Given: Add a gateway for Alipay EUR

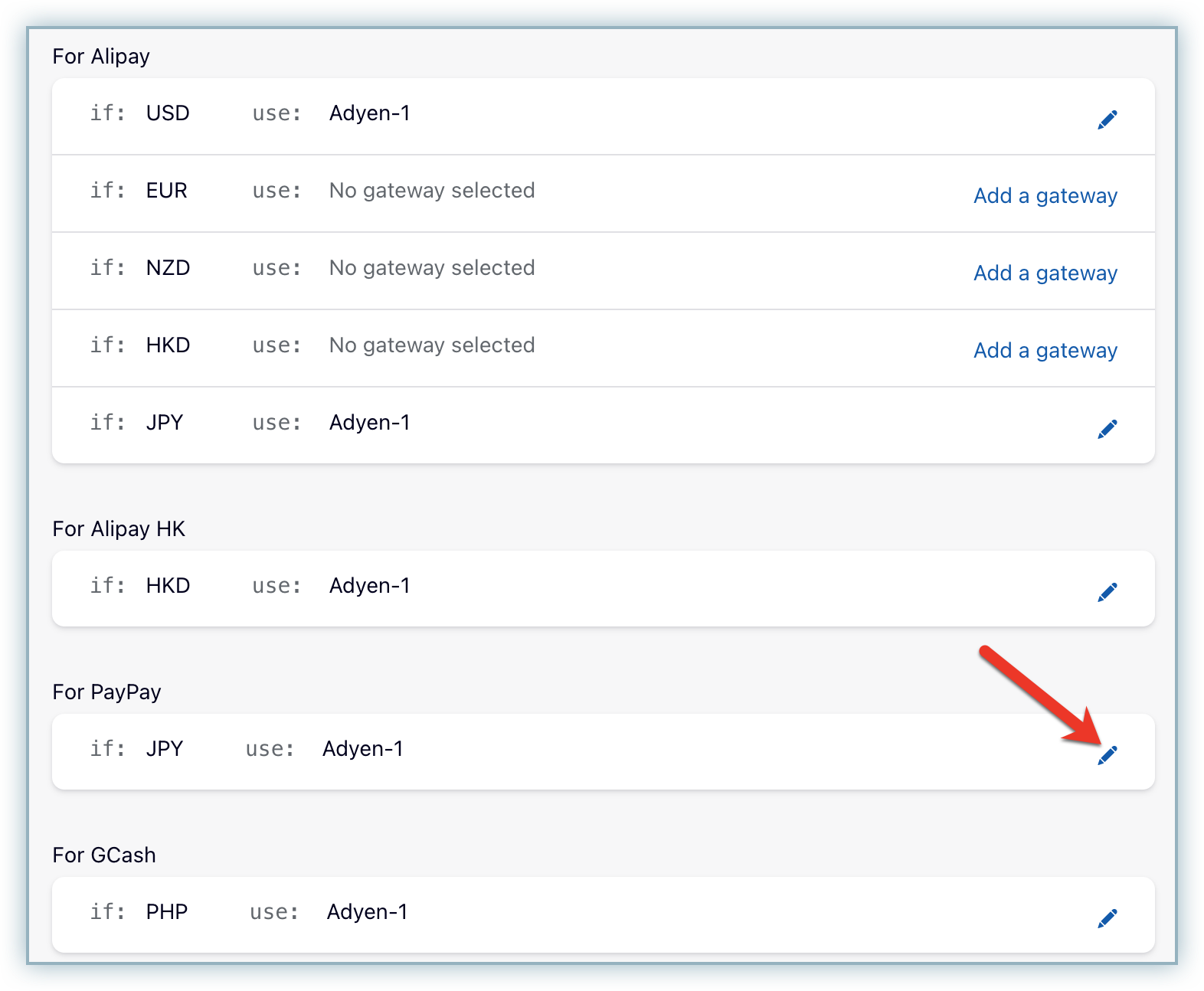Looking at the screenshot, I should pos(1045,196).
